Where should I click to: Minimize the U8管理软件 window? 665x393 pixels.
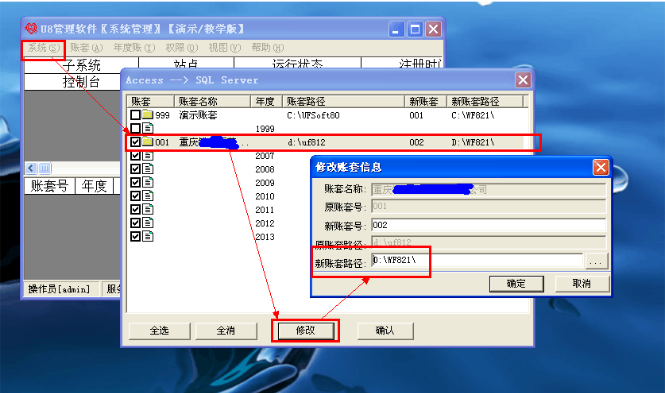(x=396, y=29)
